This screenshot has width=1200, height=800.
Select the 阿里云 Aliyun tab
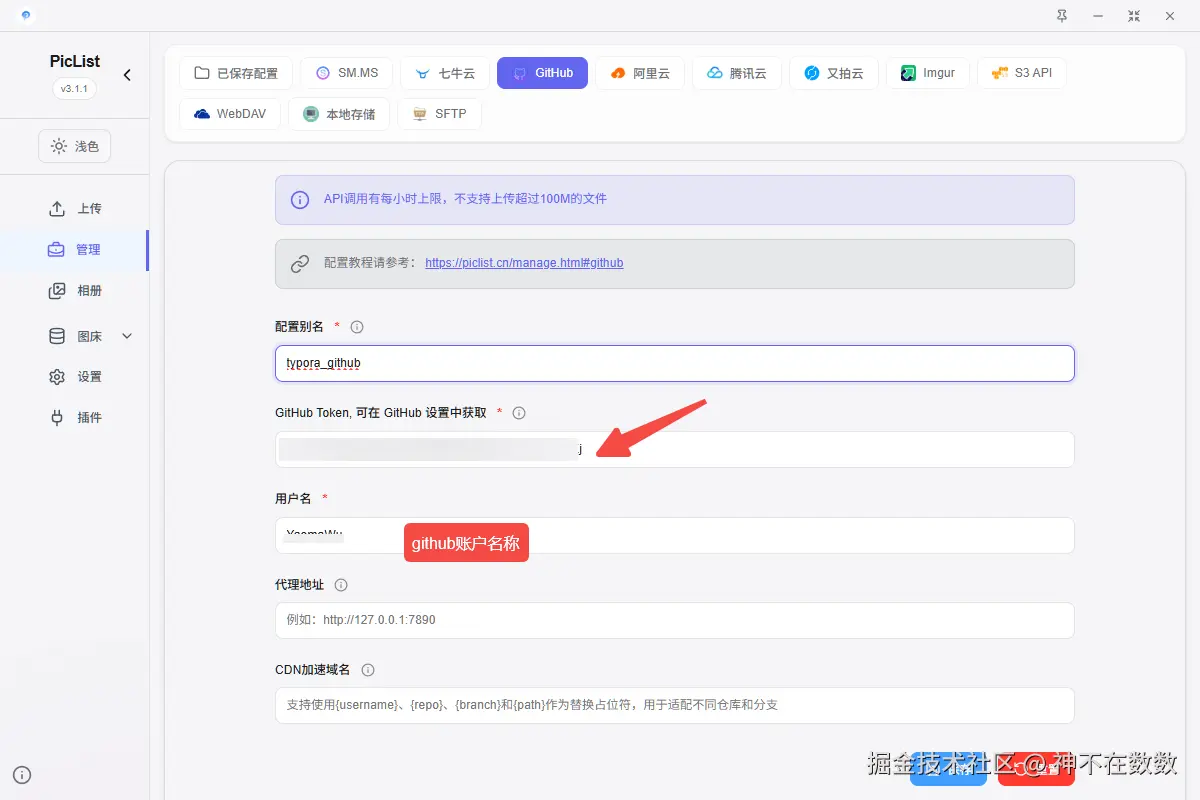pos(640,73)
